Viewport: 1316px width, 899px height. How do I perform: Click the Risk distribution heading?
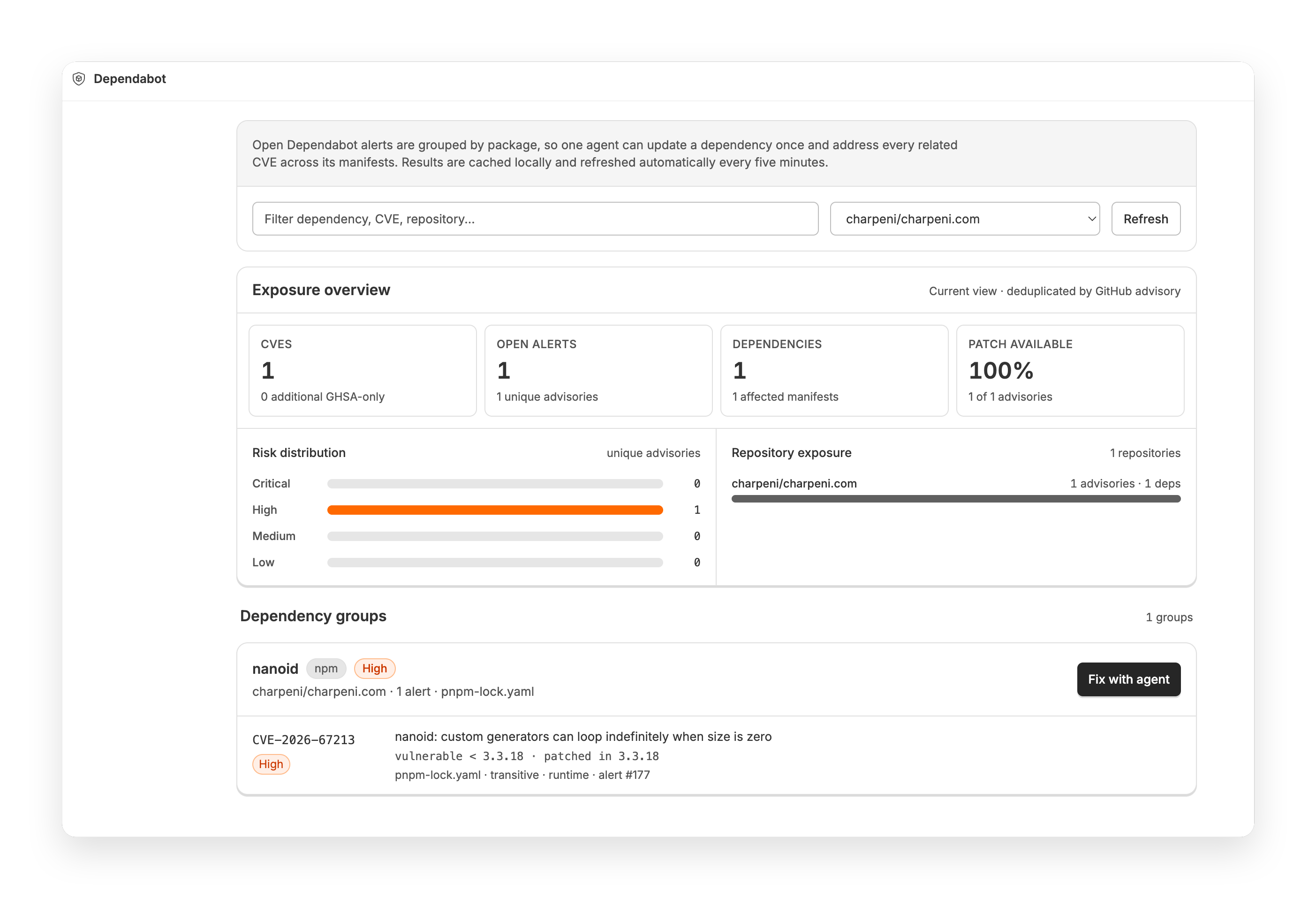coord(299,453)
